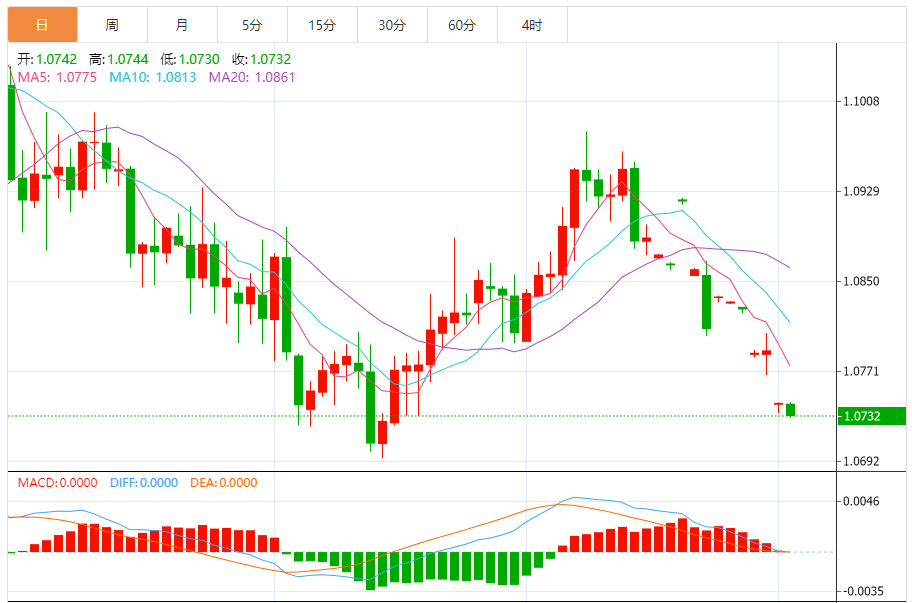Click the 收 closing price readout

[261, 59]
